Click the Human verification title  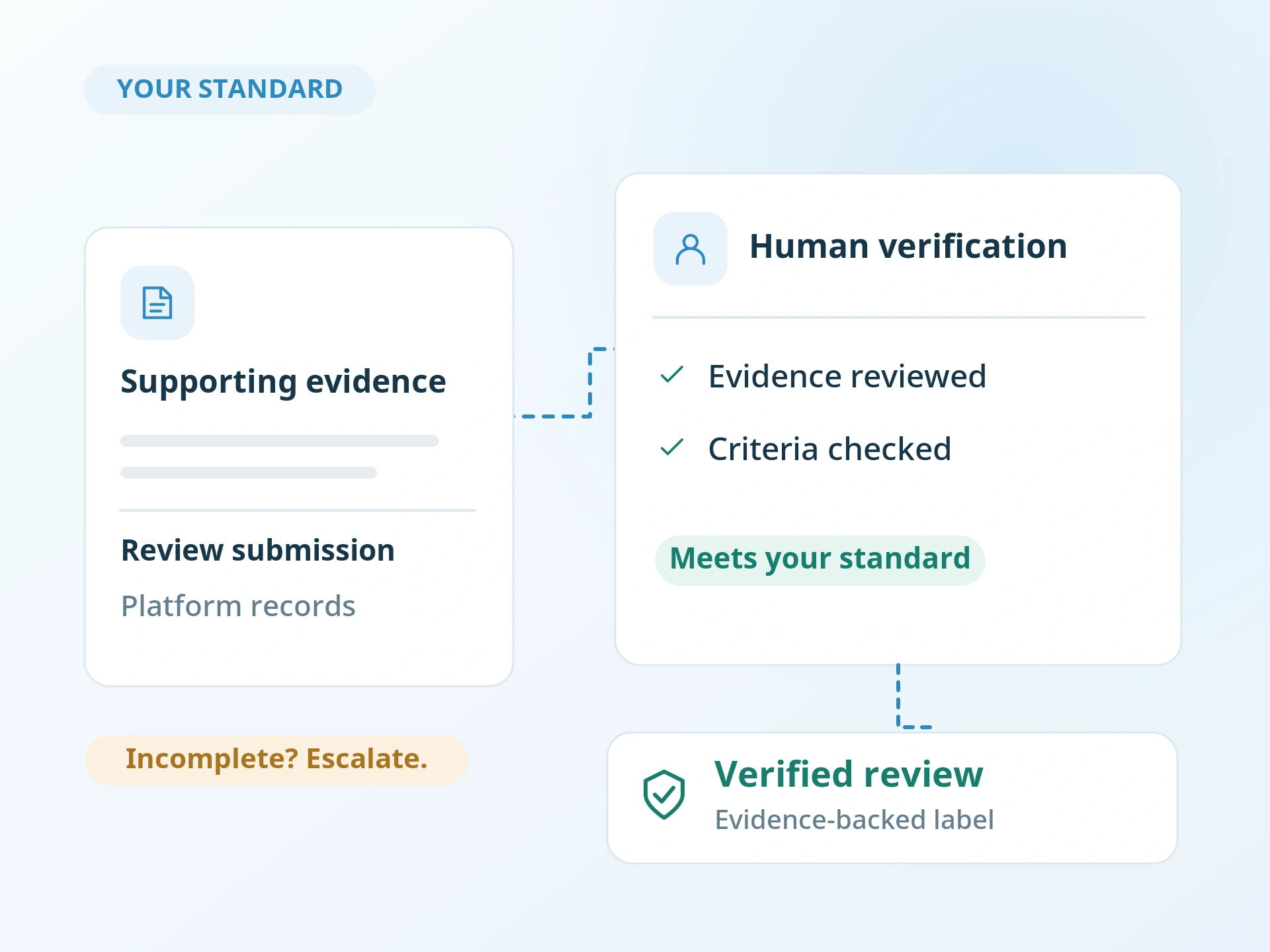[x=908, y=247]
